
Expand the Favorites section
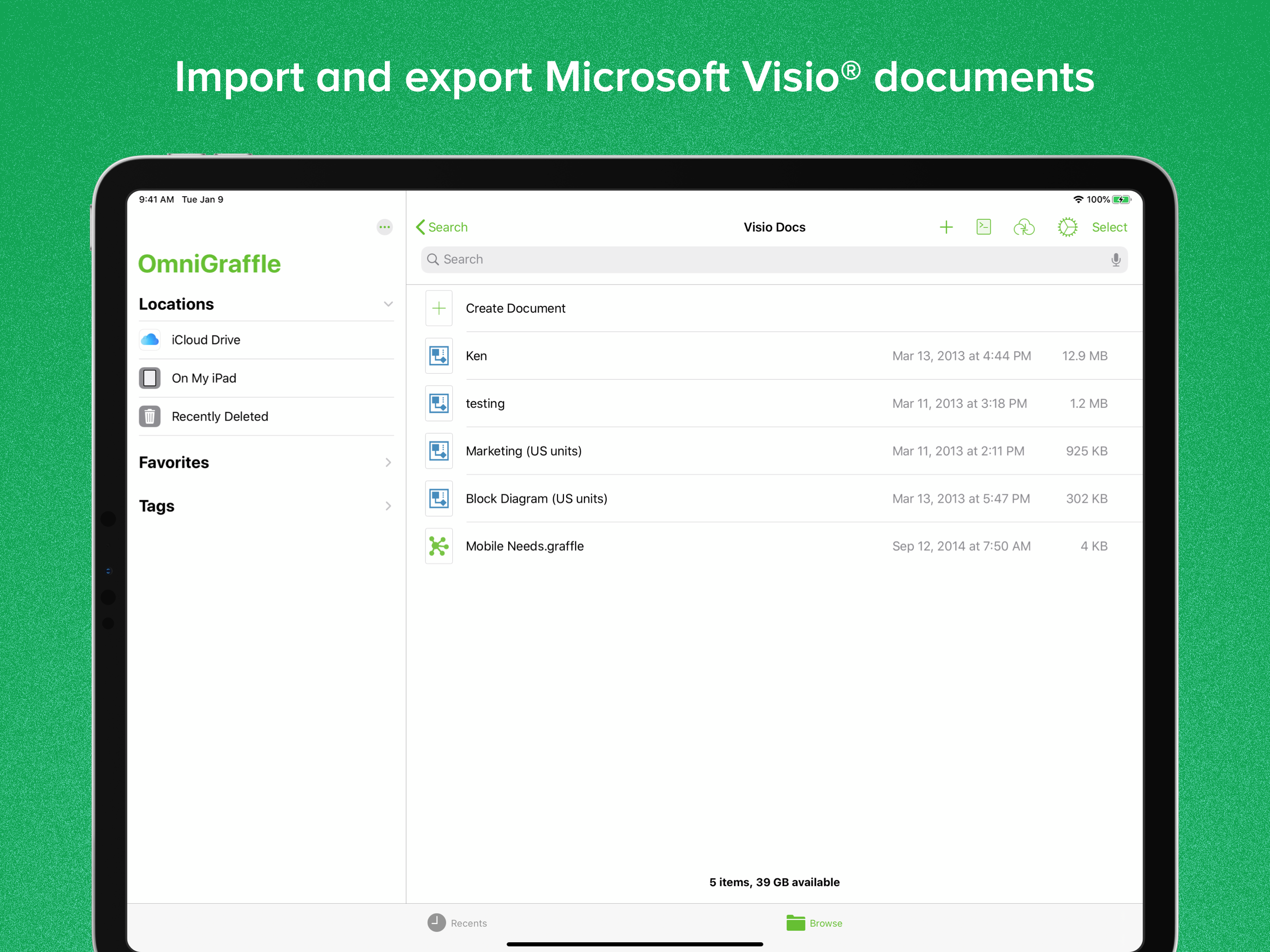(388, 463)
